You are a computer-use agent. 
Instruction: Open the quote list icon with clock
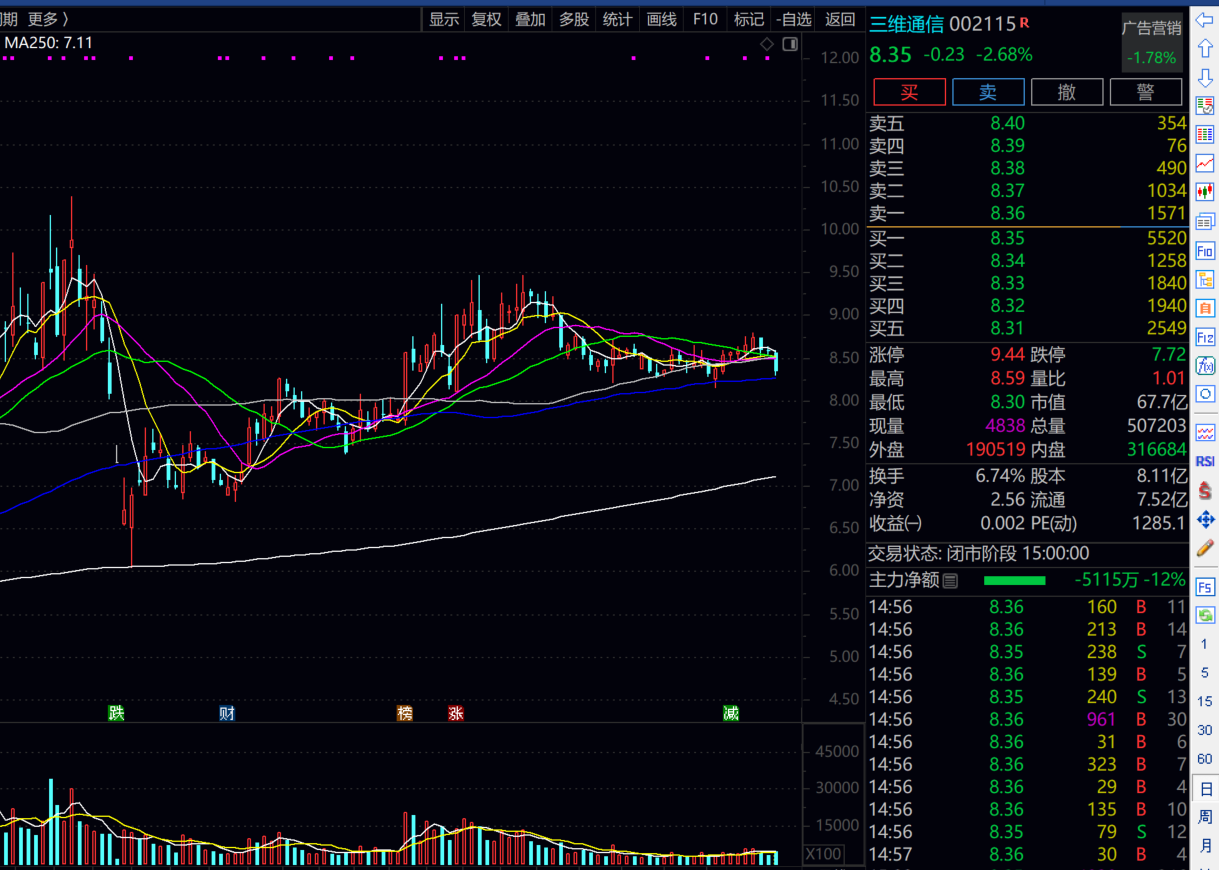(x=1205, y=104)
